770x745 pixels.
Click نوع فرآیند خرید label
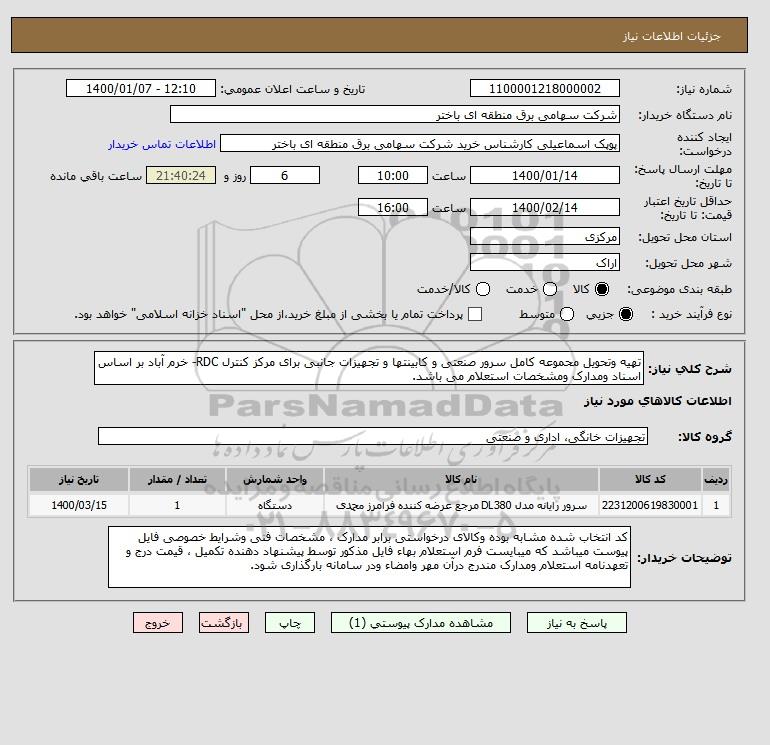[691, 314]
